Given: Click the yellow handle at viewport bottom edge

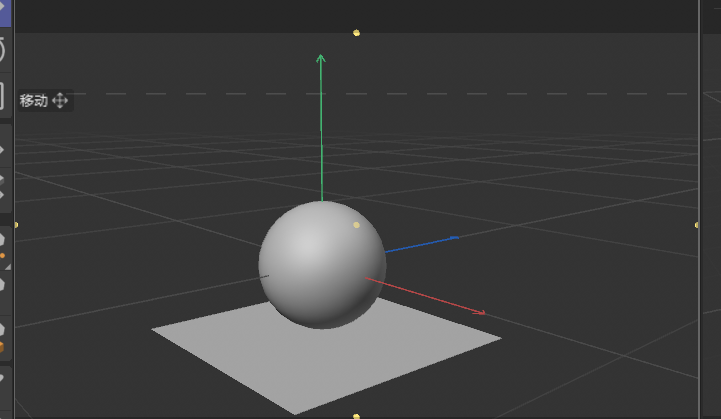Looking at the screenshot, I should 356,415.
